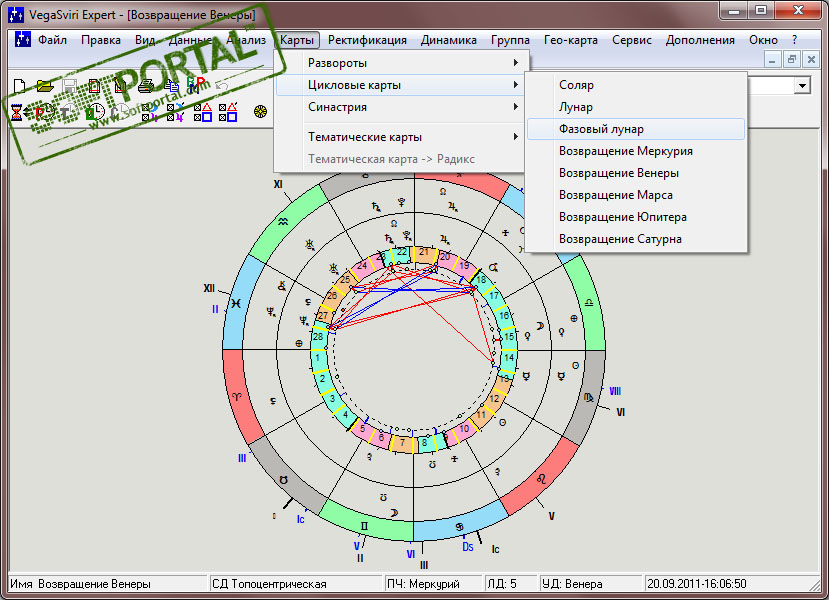Open the ? help menu
This screenshot has height=600, width=829.
794,40
